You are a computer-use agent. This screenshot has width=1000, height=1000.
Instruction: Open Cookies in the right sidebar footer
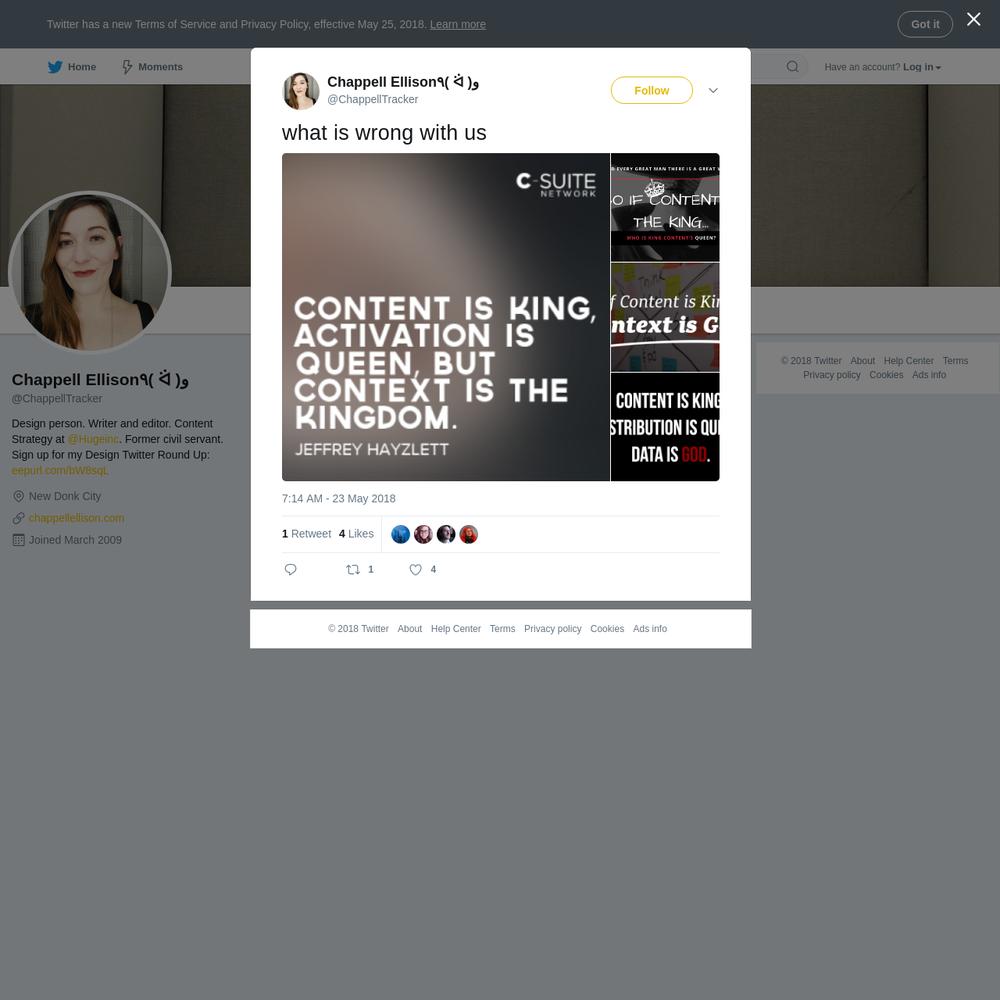[886, 375]
